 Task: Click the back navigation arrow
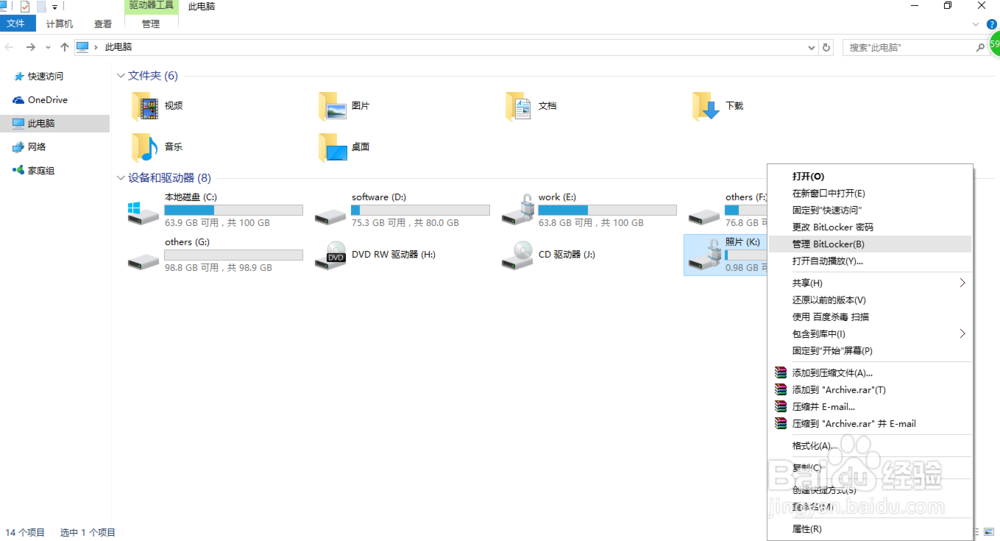coord(10,47)
